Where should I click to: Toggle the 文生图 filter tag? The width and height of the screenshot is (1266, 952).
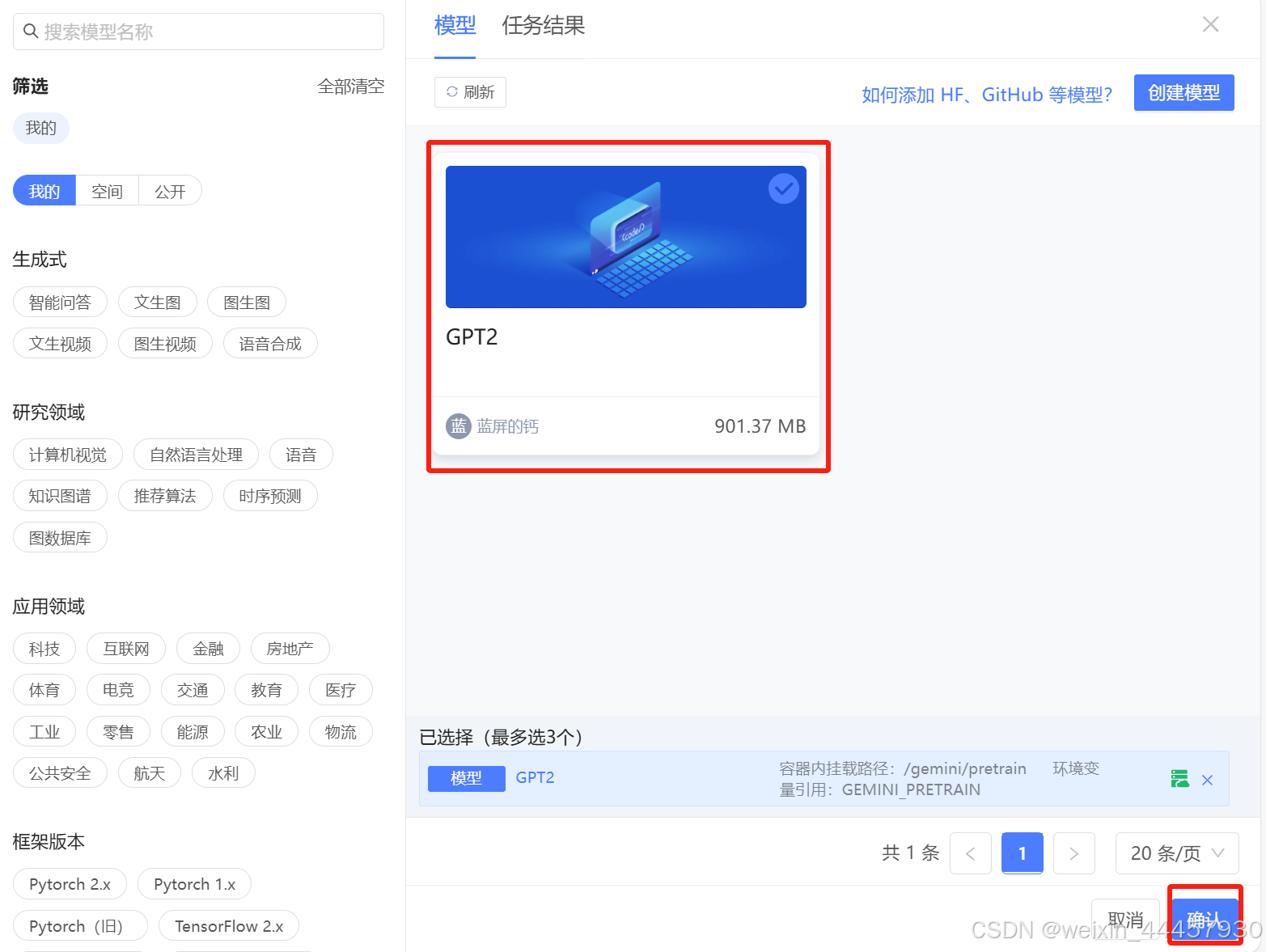tap(158, 302)
